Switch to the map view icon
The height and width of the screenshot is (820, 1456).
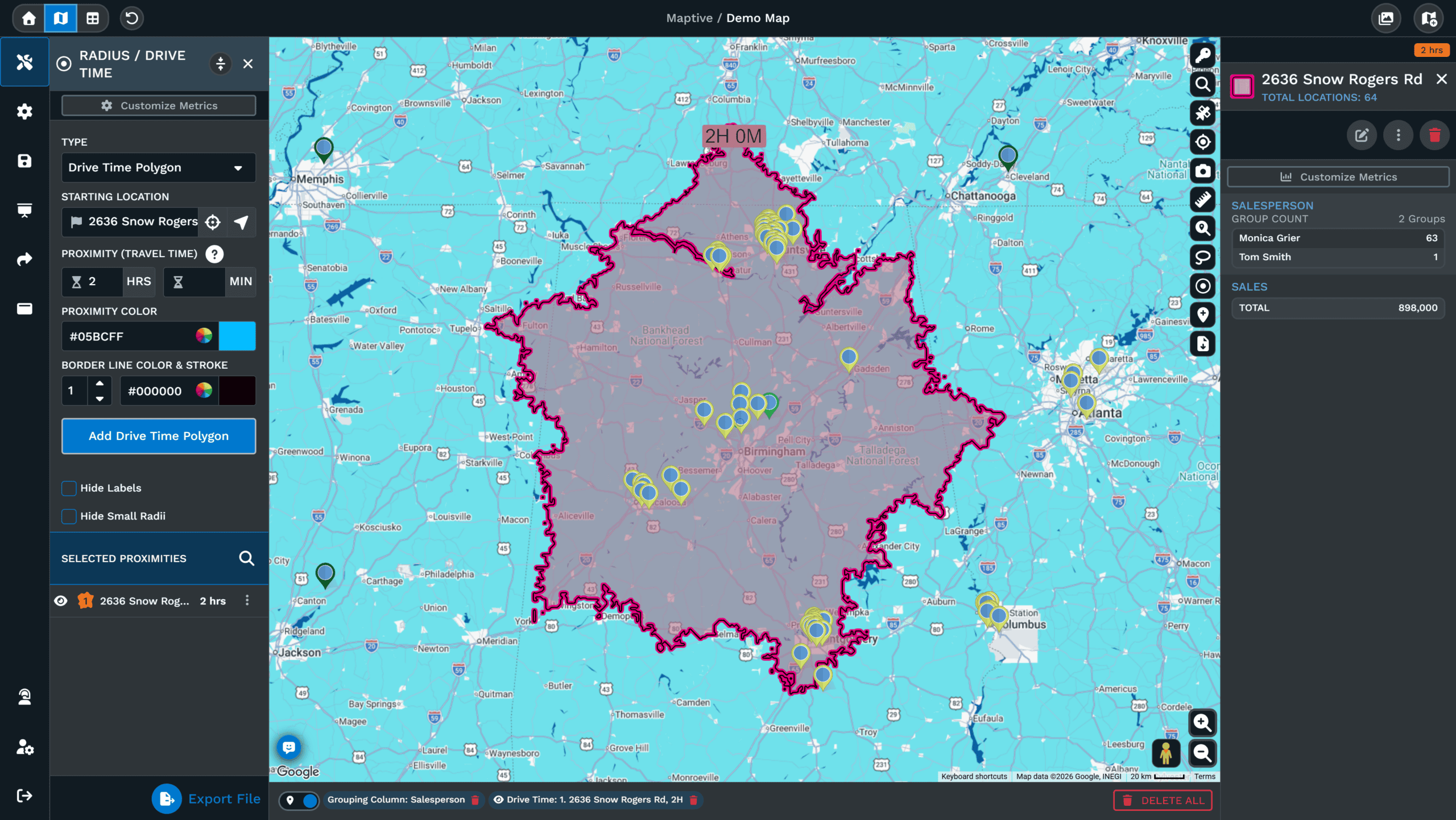[61, 18]
